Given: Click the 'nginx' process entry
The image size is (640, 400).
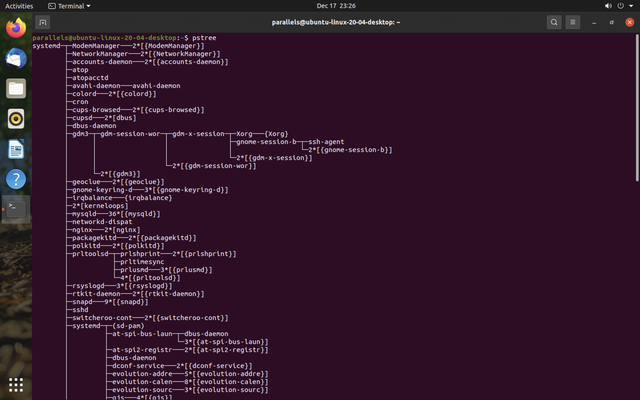Looking at the screenshot, I should click(82, 230).
